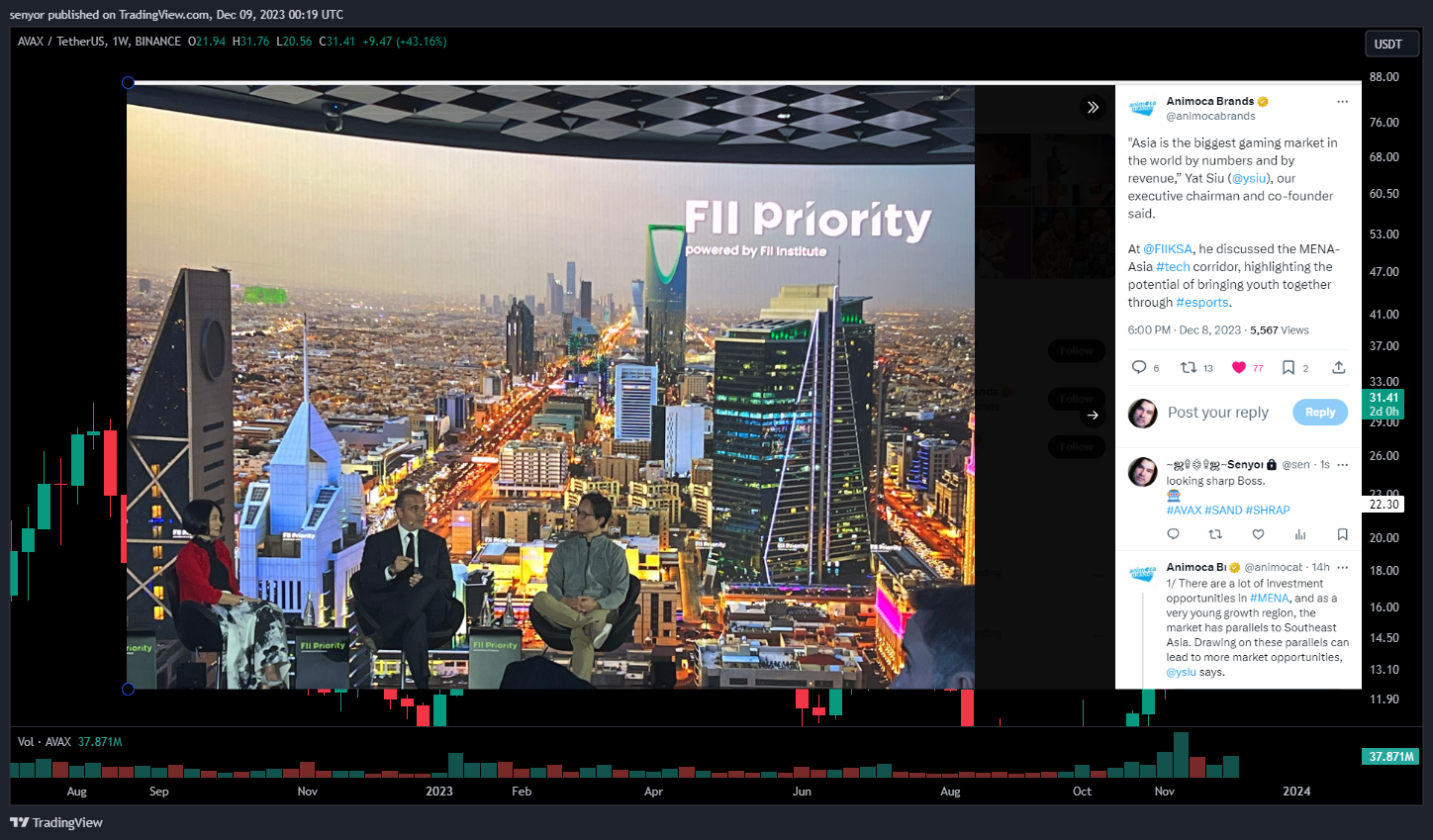
Task: Click the 2024 label on time axis
Action: tap(1296, 792)
